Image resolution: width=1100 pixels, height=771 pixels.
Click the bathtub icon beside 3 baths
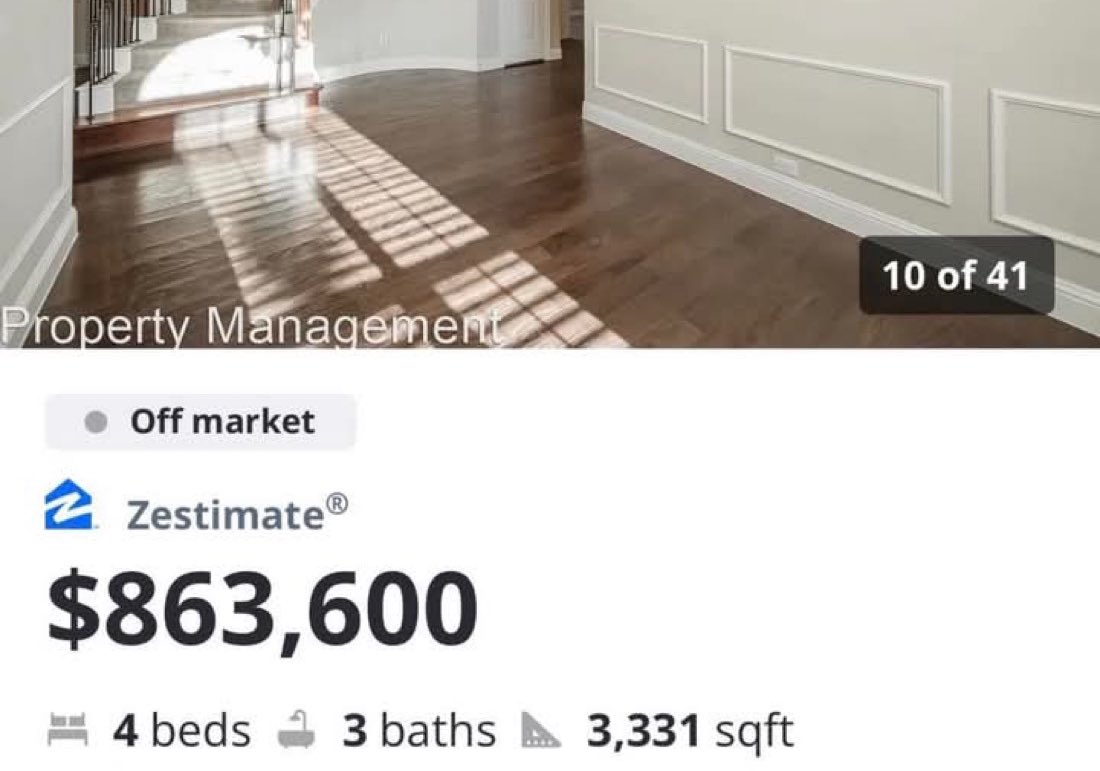point(296,729)
